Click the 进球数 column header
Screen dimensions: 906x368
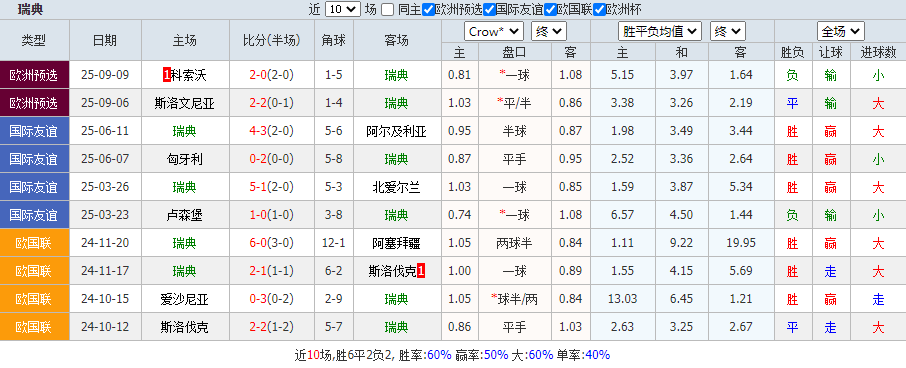[x=878, y=53]
